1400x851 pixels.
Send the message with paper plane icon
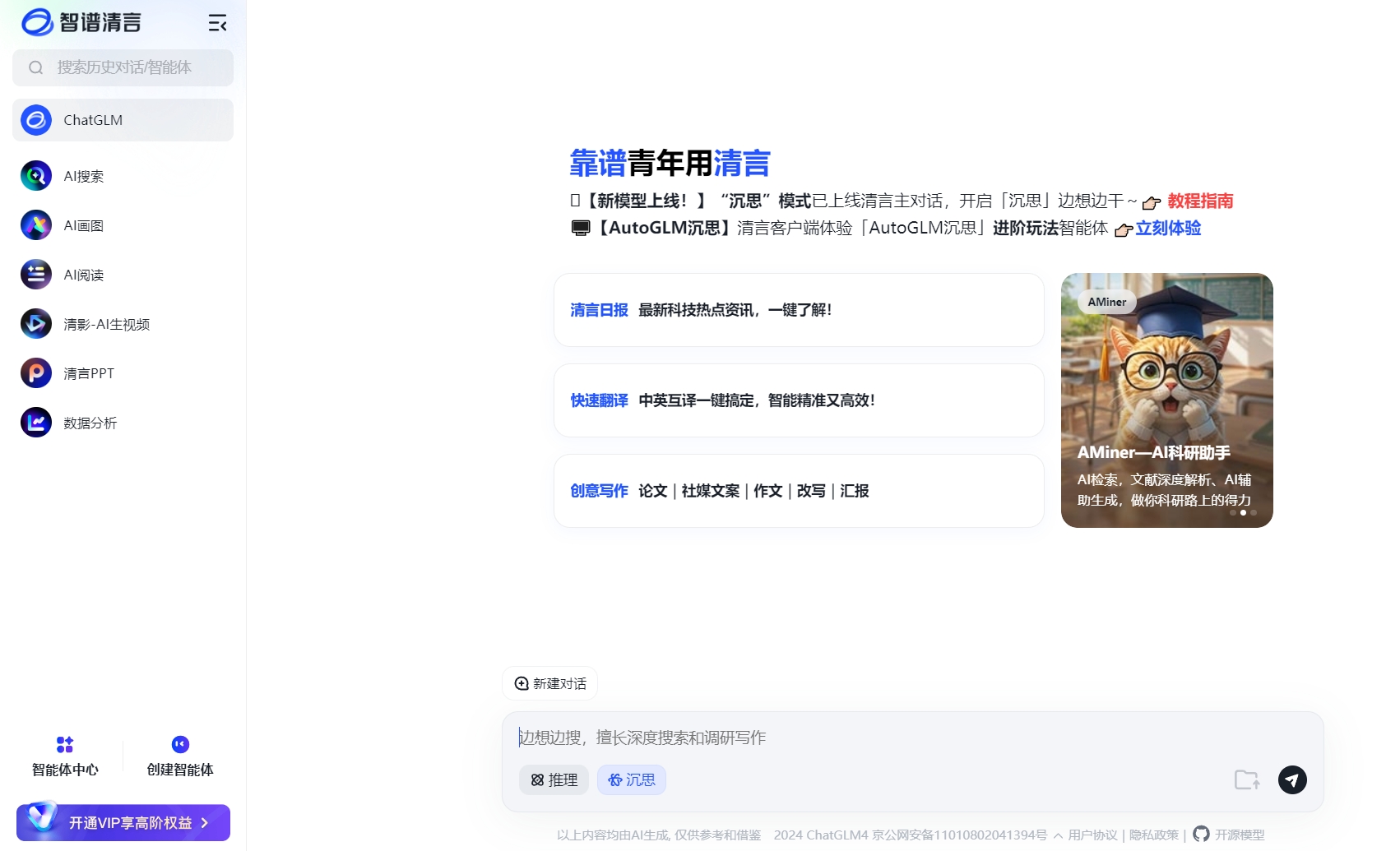[1292, 779]
